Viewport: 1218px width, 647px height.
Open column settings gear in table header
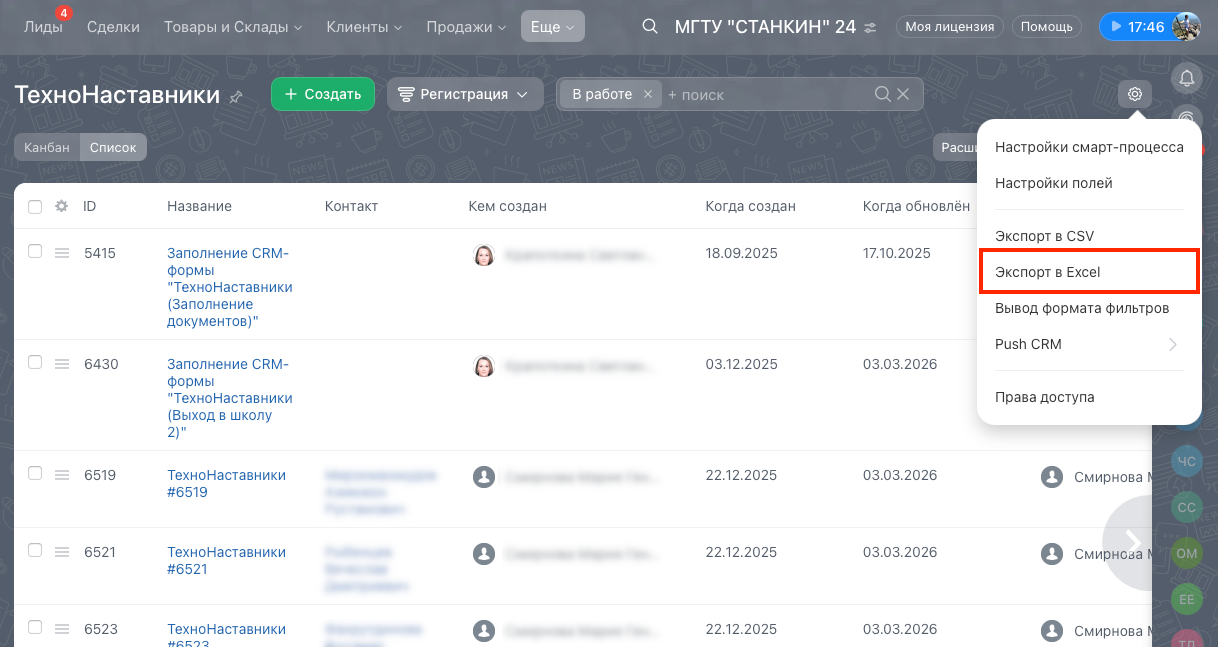61,206
